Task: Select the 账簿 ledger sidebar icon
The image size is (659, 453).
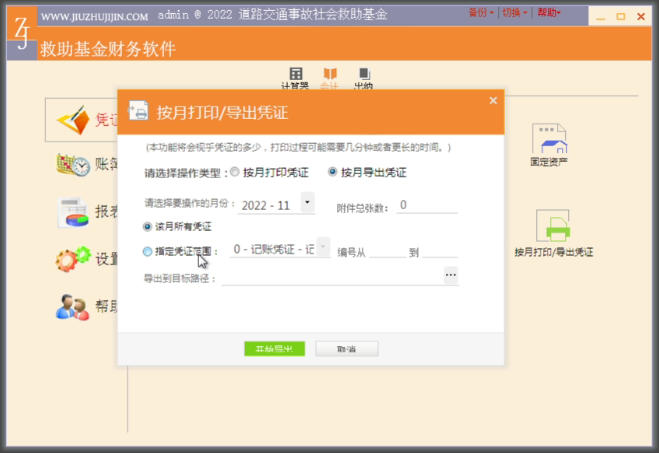Action: [x=73, y=165]
